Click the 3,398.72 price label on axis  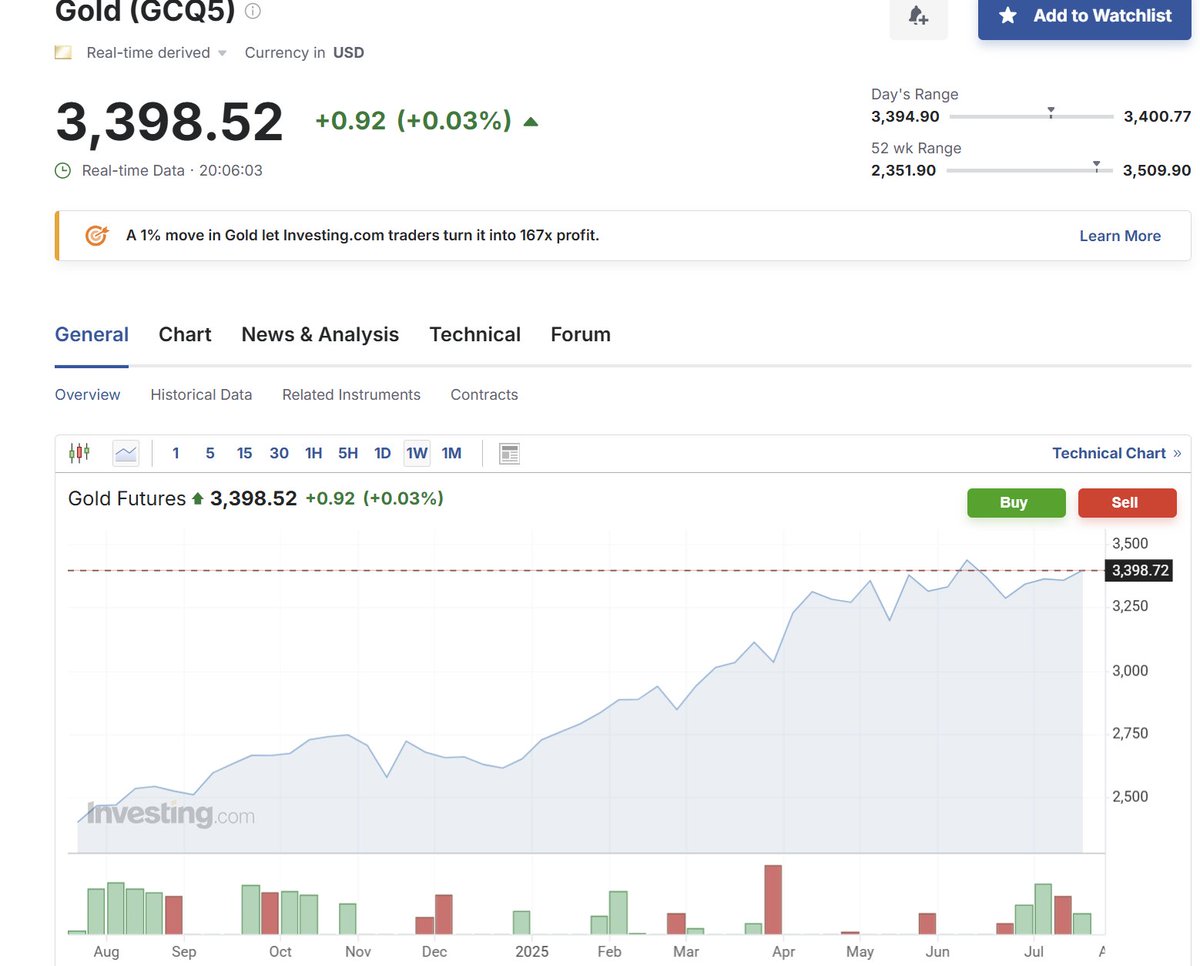(1138, 571)
